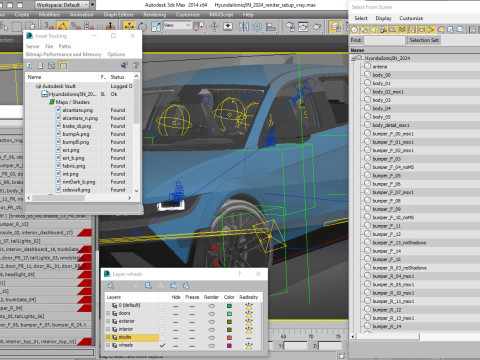The image size is (480, 360).
Task: Click the teapot Render icon
Action: coord(317,26)
